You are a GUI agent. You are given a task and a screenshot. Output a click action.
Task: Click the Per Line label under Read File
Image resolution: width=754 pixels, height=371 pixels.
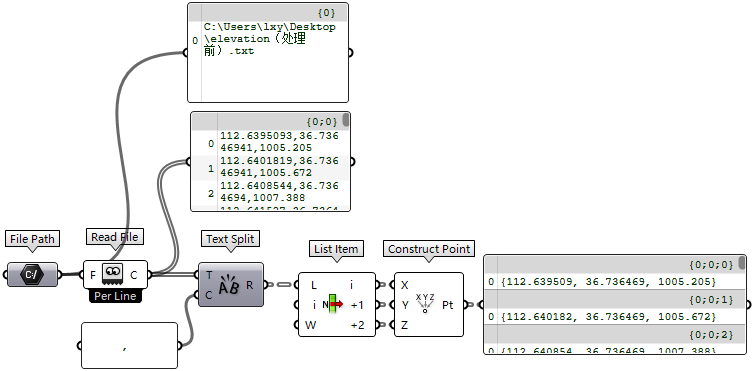pyautogui.click(x=115, y=297)
